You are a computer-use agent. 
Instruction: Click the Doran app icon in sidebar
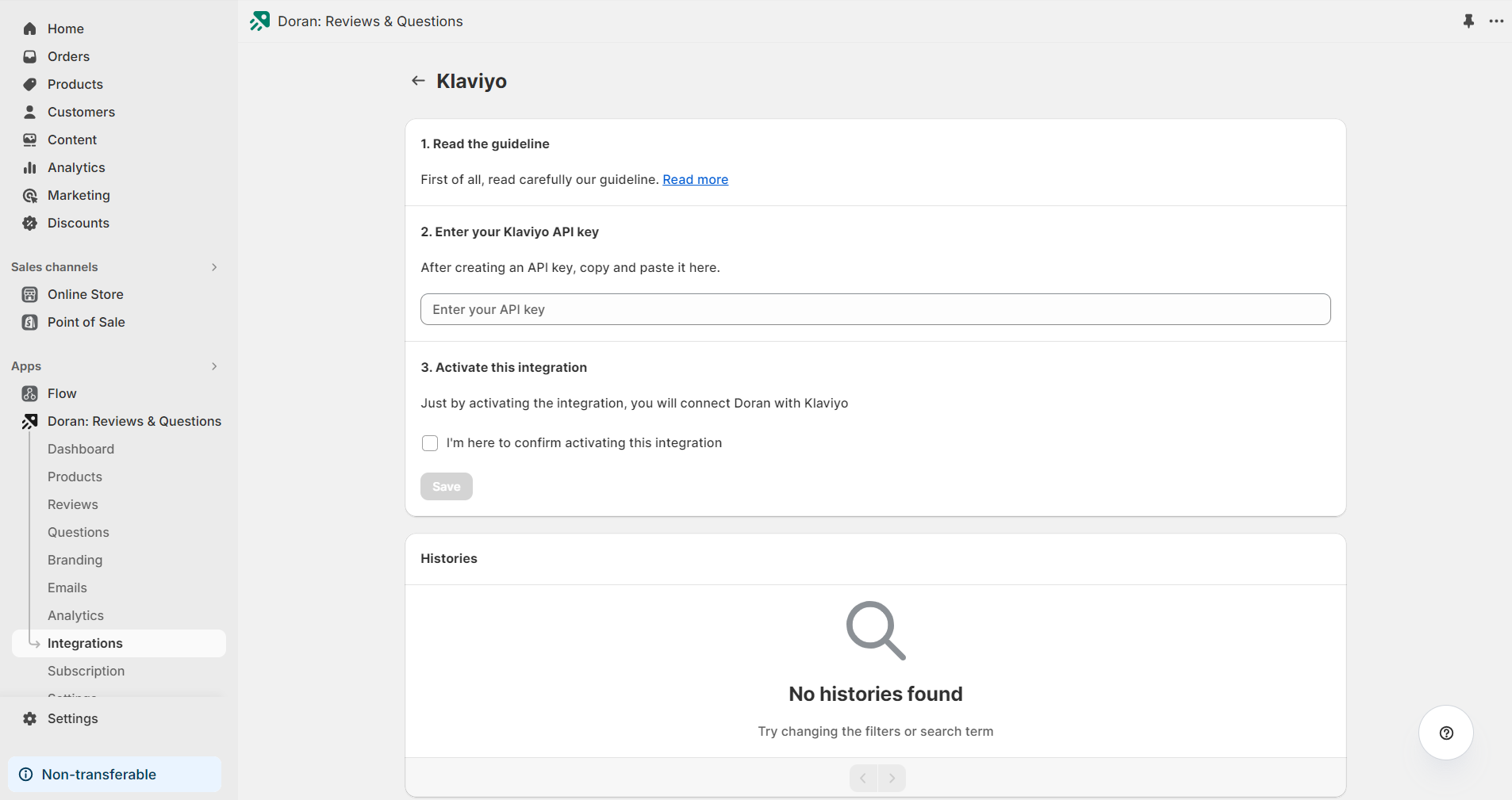click(x=30, y=421)
